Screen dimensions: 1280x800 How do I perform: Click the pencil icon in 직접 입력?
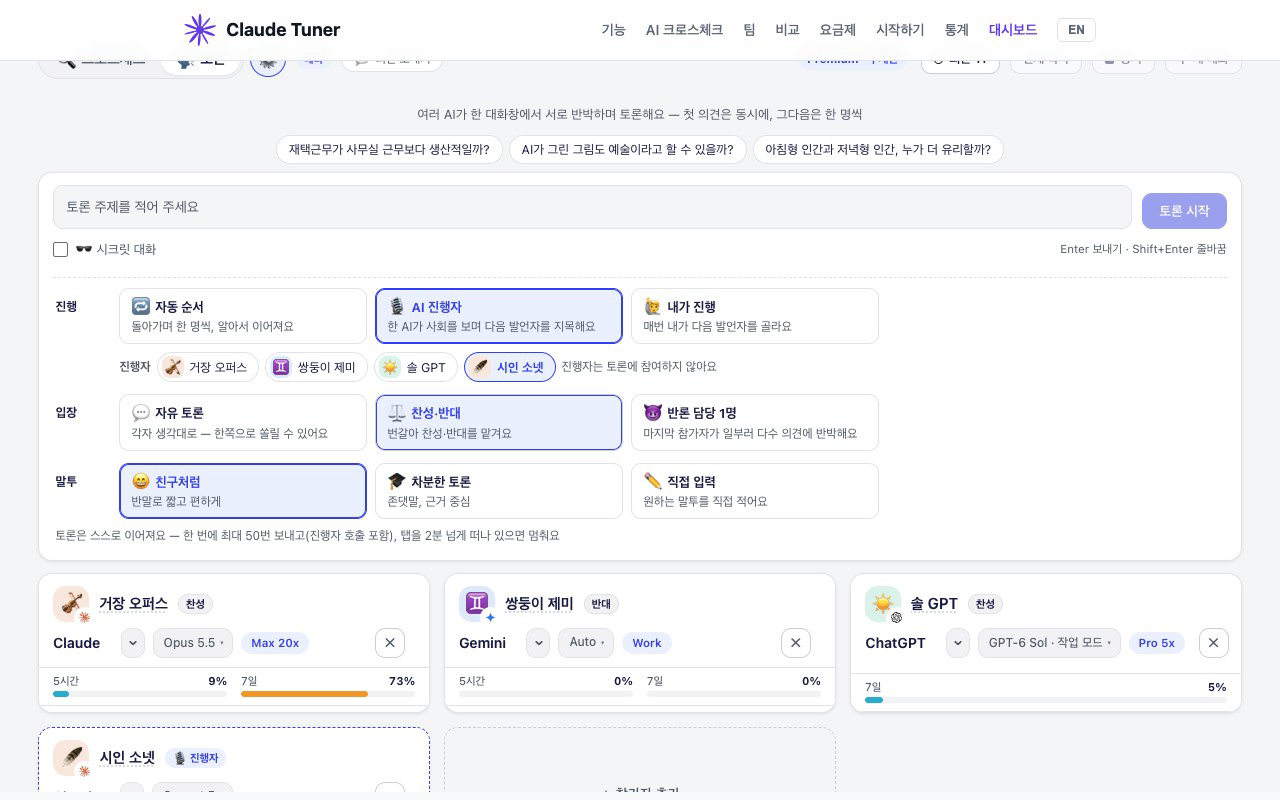[x=653, y=482]
